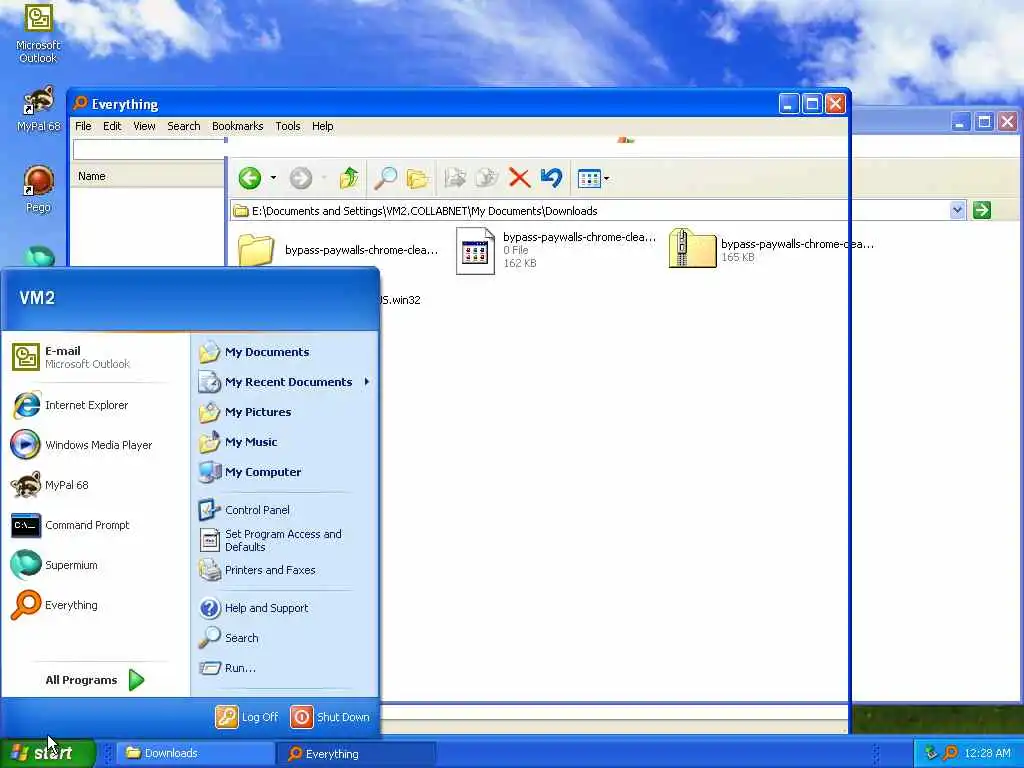Open My Pictures in Start menu
1024x768 pixels.
pyautogui.click(x=284, y=412)
